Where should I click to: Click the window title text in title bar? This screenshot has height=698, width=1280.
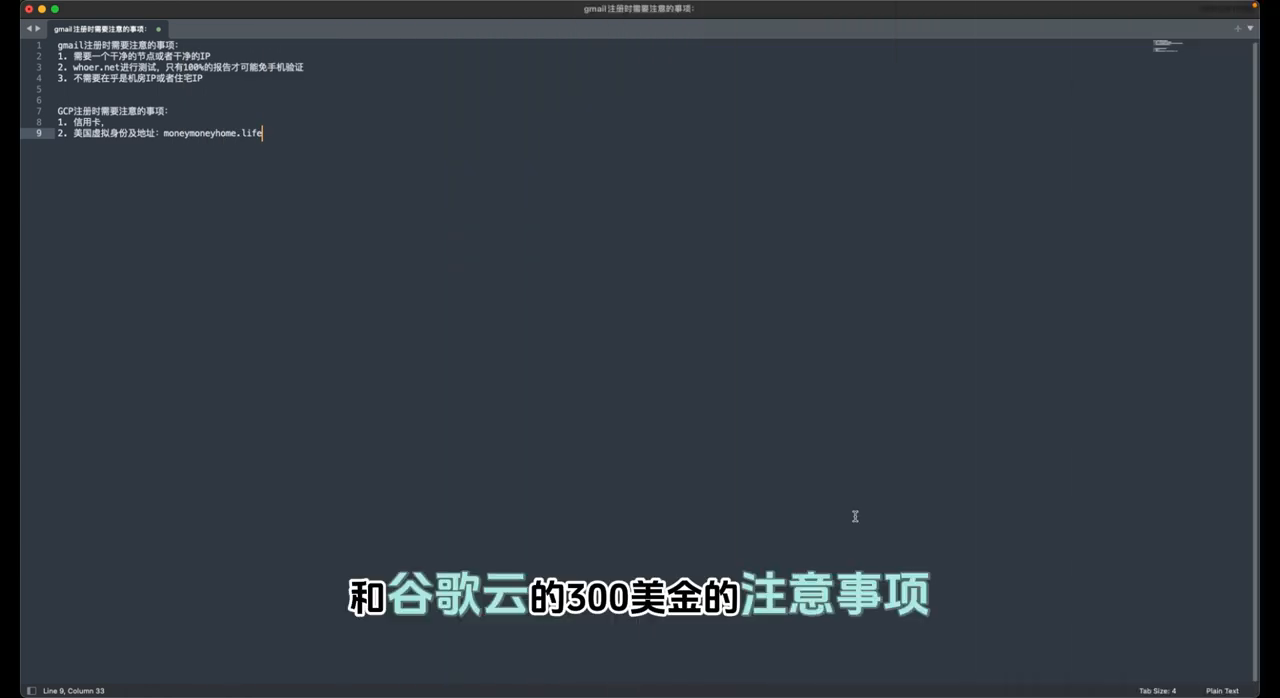(639, 9)
